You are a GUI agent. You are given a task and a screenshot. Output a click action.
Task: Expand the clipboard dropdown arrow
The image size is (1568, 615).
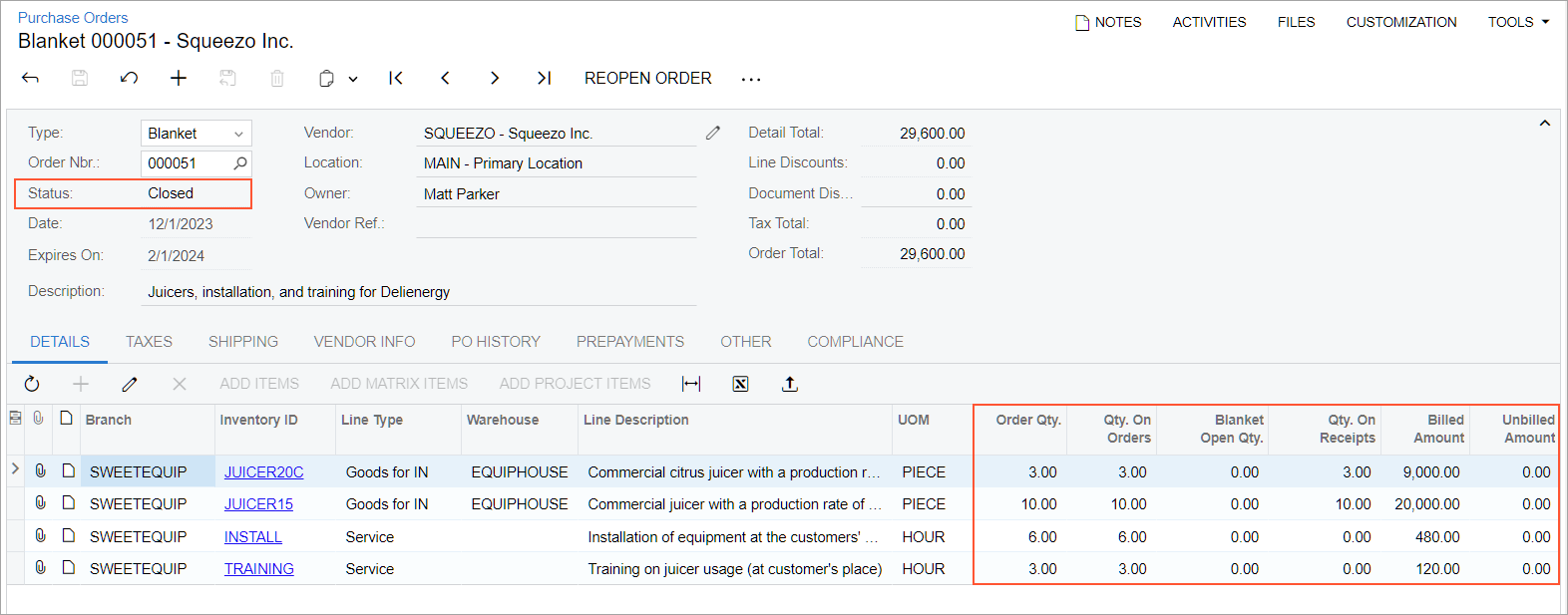coord(353,79)
